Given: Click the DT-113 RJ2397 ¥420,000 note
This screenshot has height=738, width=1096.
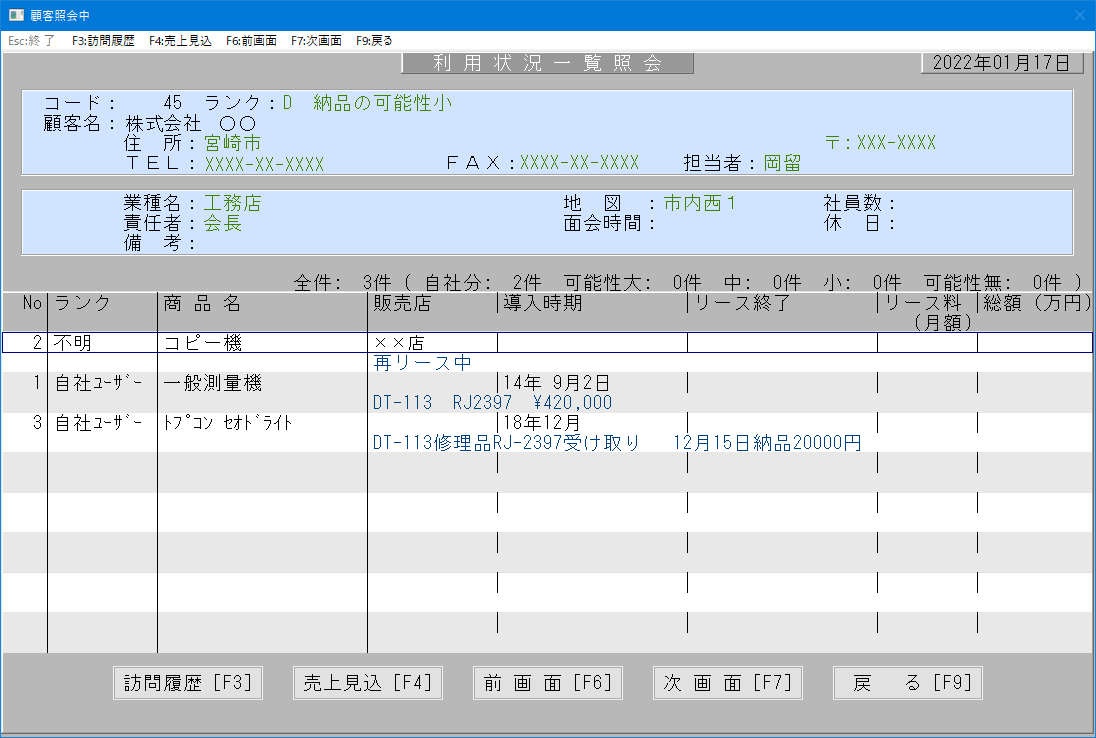Looking at the screenshot, I should [x=492, y=403].
